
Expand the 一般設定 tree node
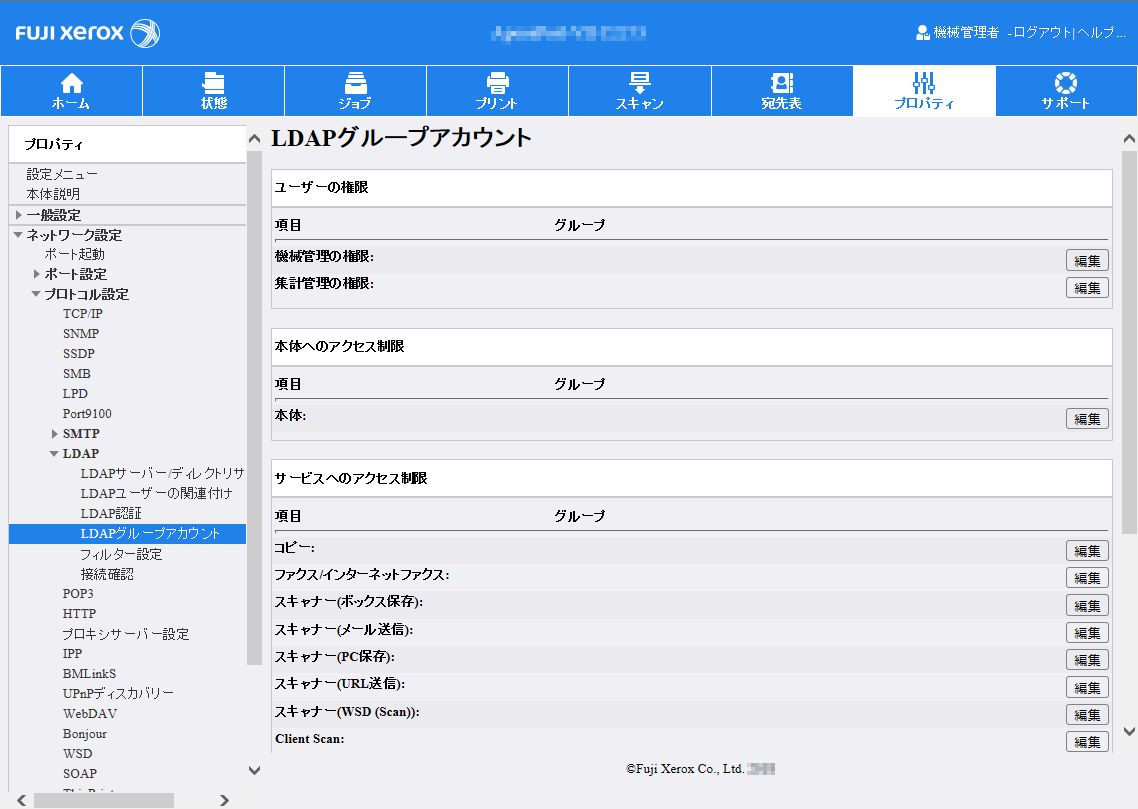(18, 215)
